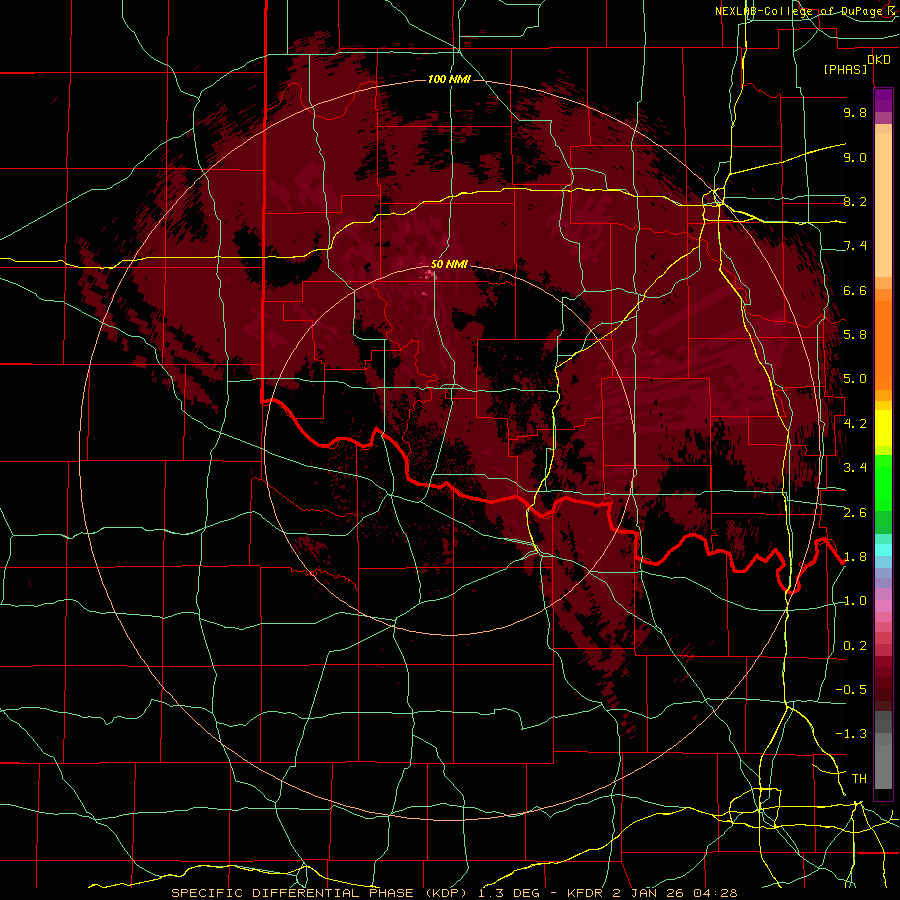
Task: Click the 7.4 value on the scale
Action: [855, 246]
